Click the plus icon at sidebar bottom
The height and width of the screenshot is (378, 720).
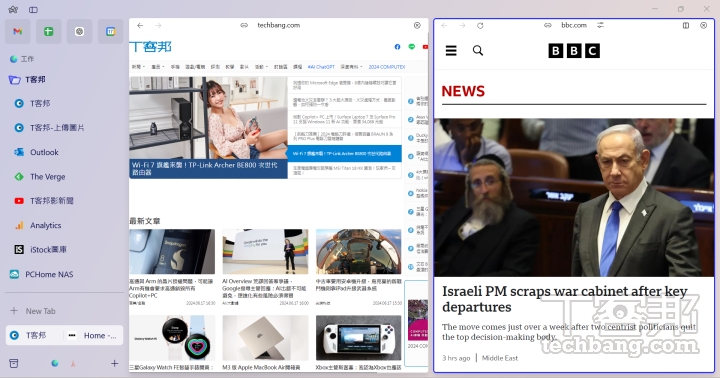coord(114,363)
